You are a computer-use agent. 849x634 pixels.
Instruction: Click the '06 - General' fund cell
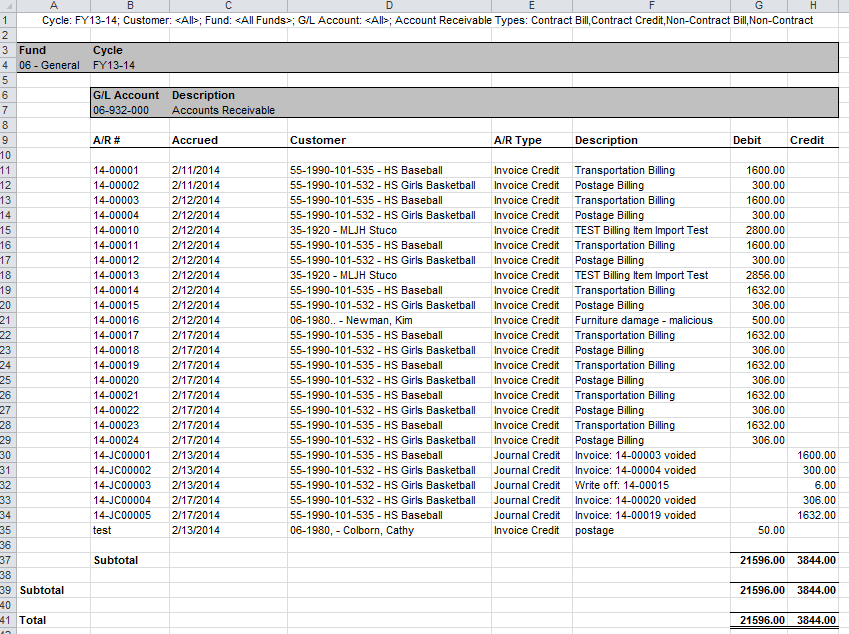(47, 65)
